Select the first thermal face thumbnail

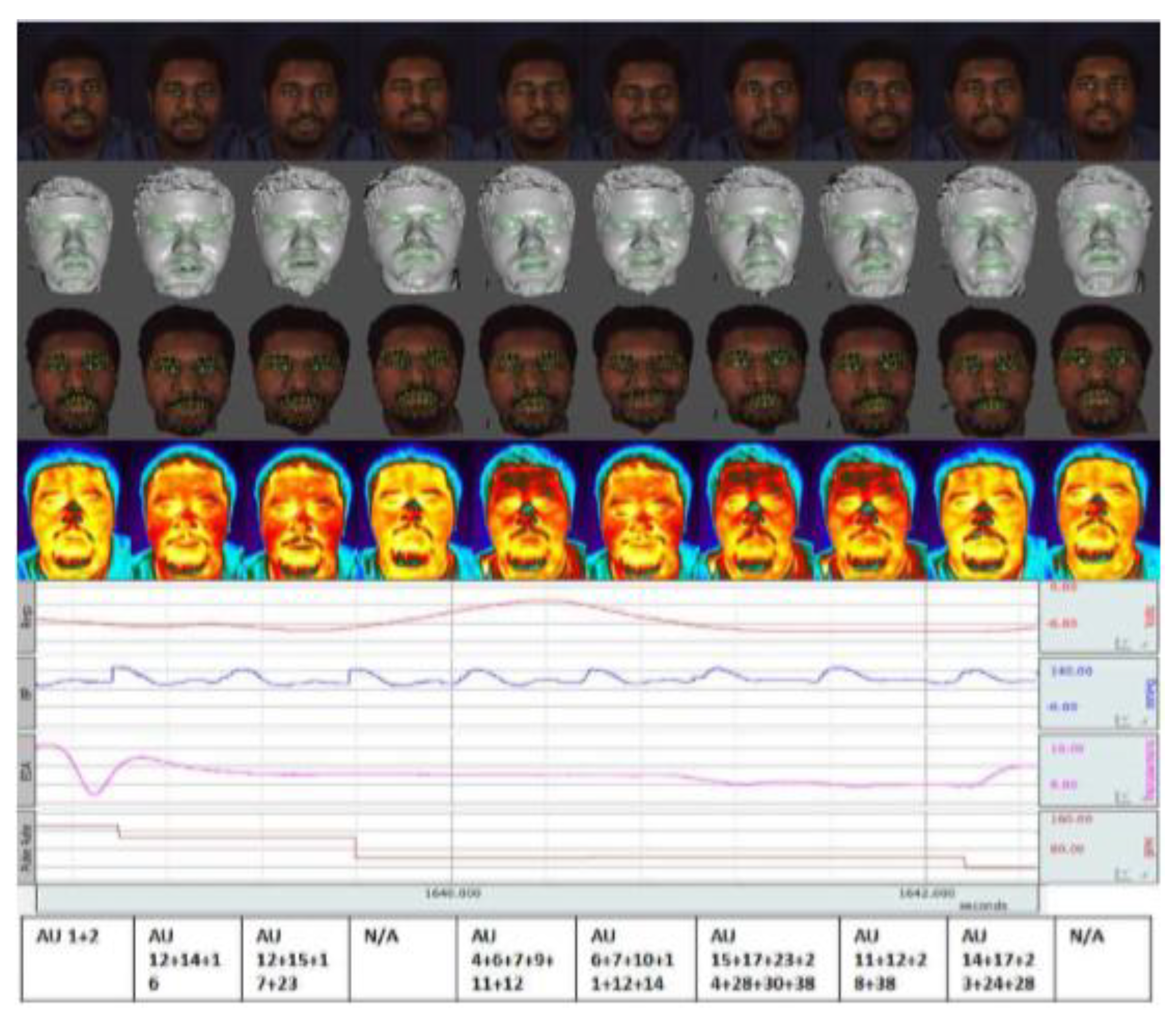pos(71,511)
